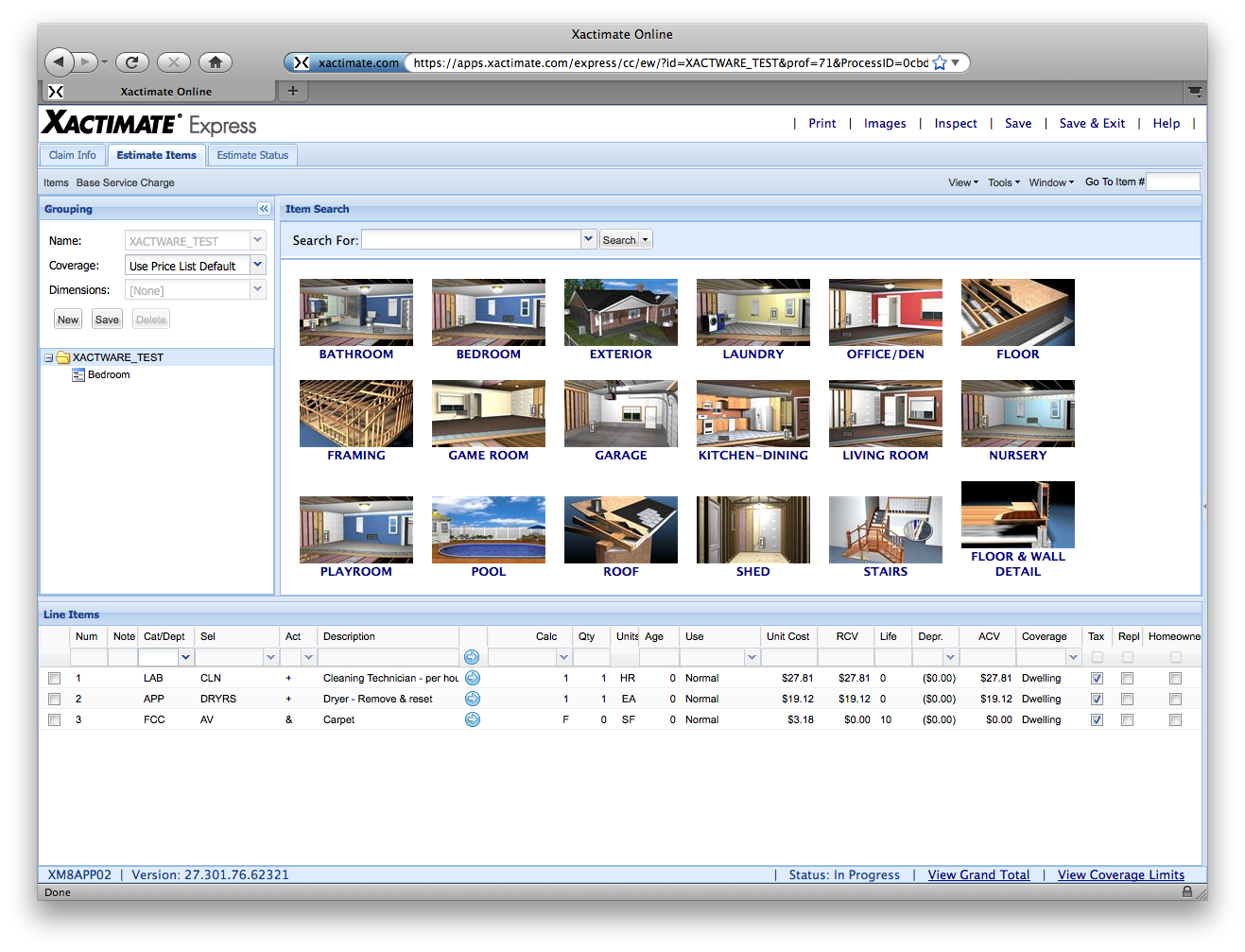This screenshot has width=1245, height=952.
Task: Open the Coverage dropdown in Grouping
Action: coord(257,266)
